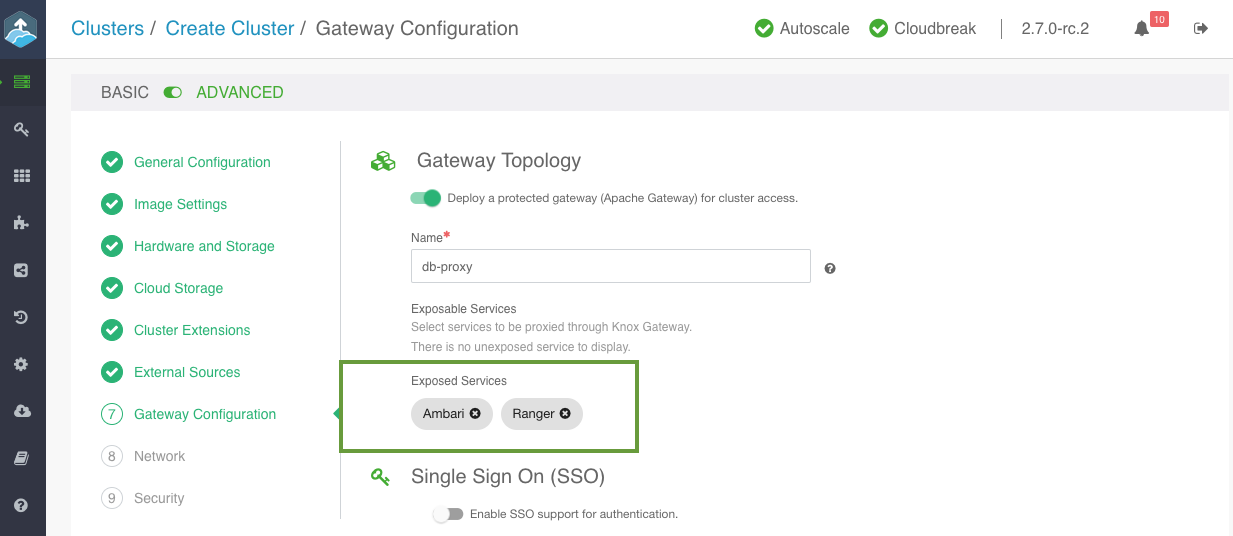Open settings gear icon in the sidebar
Image resolution: width=1233 pixels, height=536 pixels.
click(x=21, y=365)
